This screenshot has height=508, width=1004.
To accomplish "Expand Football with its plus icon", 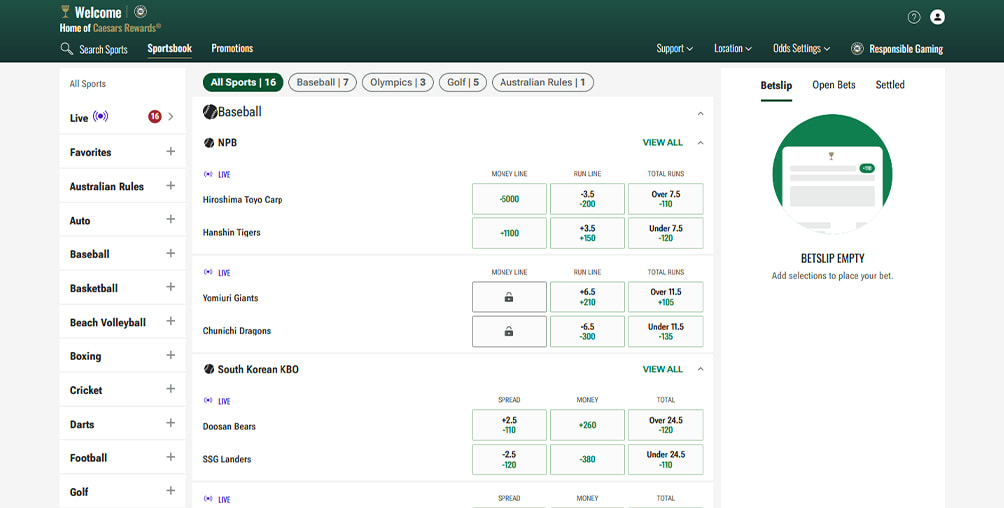I will click(x=170, y=457).
